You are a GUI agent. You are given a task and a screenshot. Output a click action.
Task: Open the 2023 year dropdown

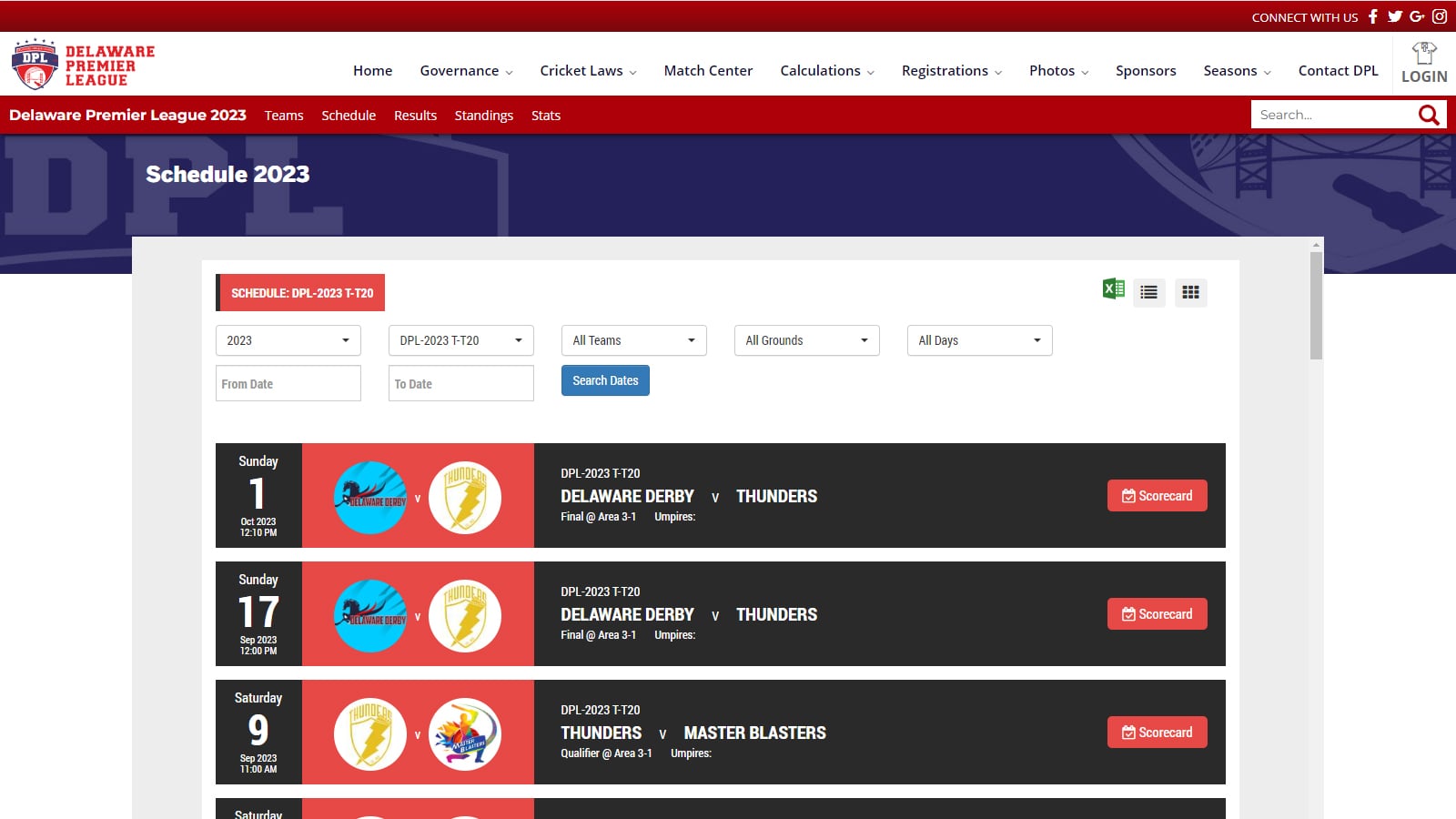click(x=288, y=340)
